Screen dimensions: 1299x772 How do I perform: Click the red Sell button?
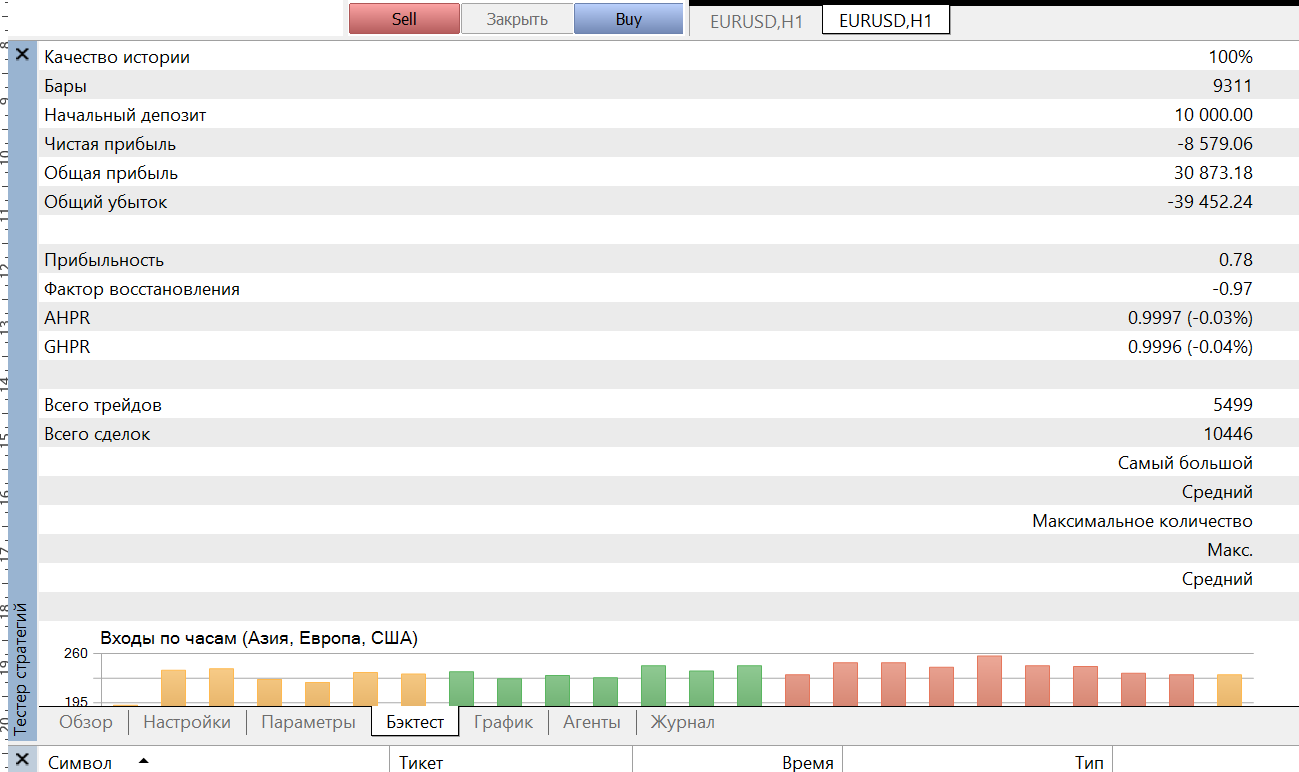(404, 19)
